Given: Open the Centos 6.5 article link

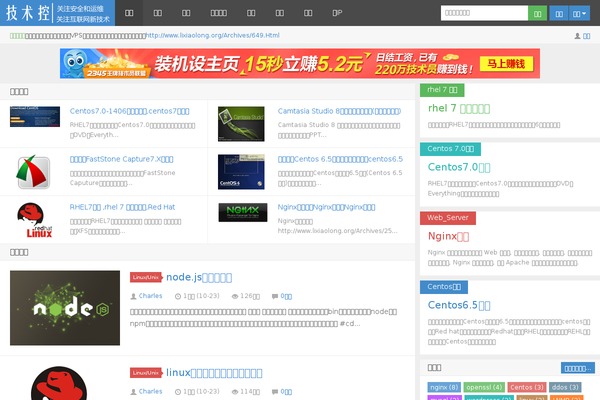Looking at the screenshot, I should tap(340, 159).
